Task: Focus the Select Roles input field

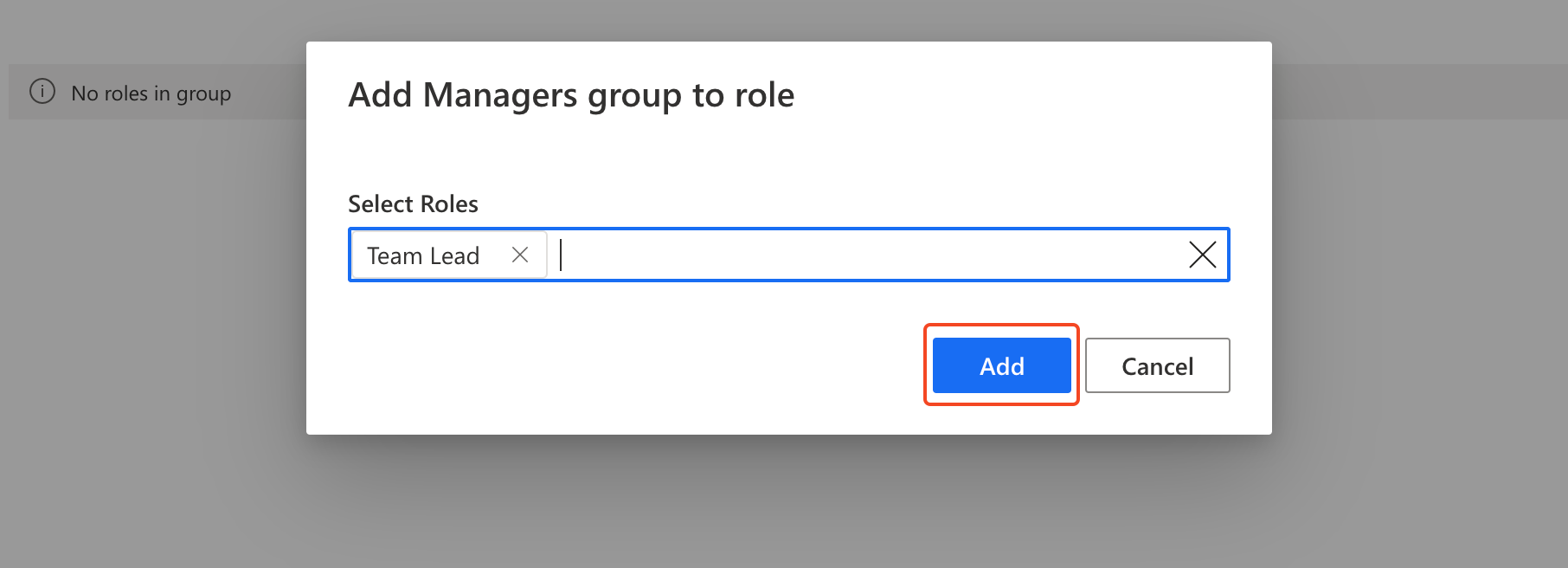Action: tap(865, 255)
